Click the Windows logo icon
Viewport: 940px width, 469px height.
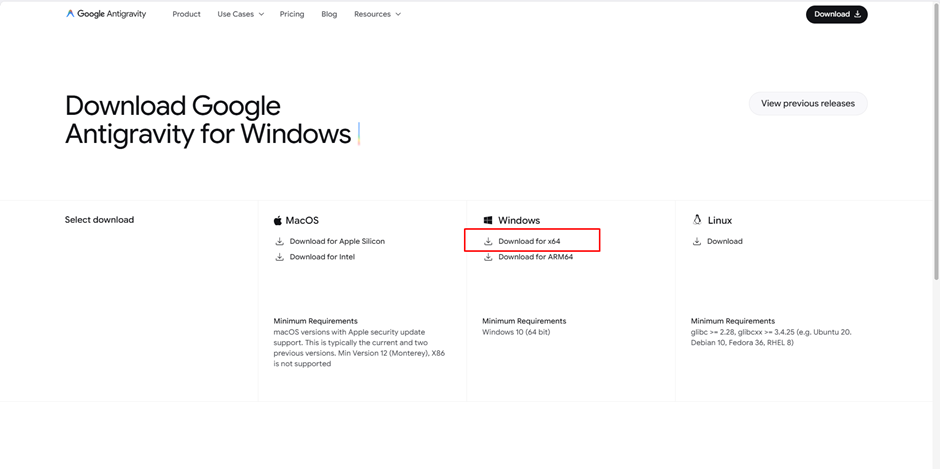[x=488, y=220]
